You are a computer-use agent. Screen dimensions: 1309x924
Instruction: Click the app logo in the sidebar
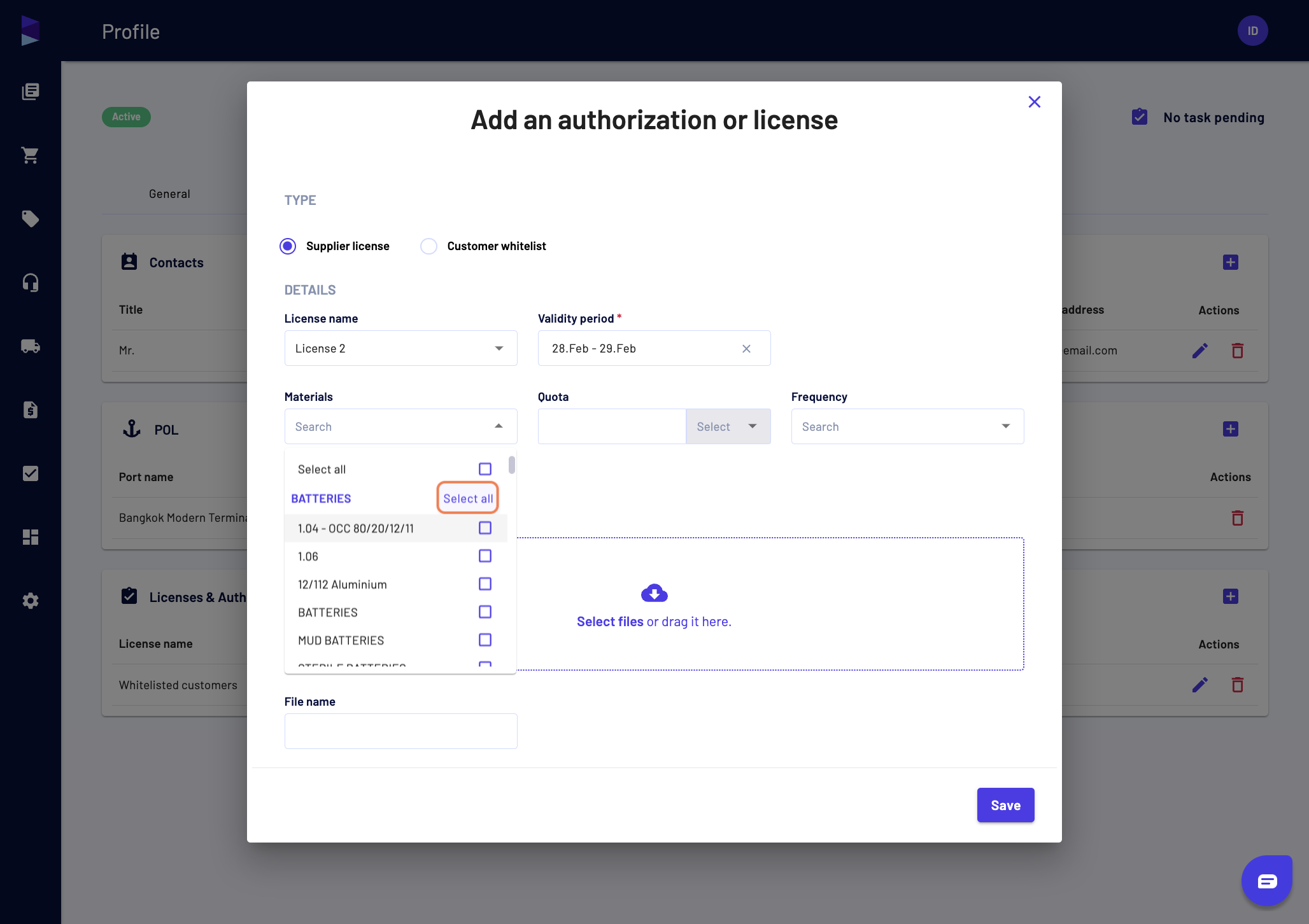(30, 31)
